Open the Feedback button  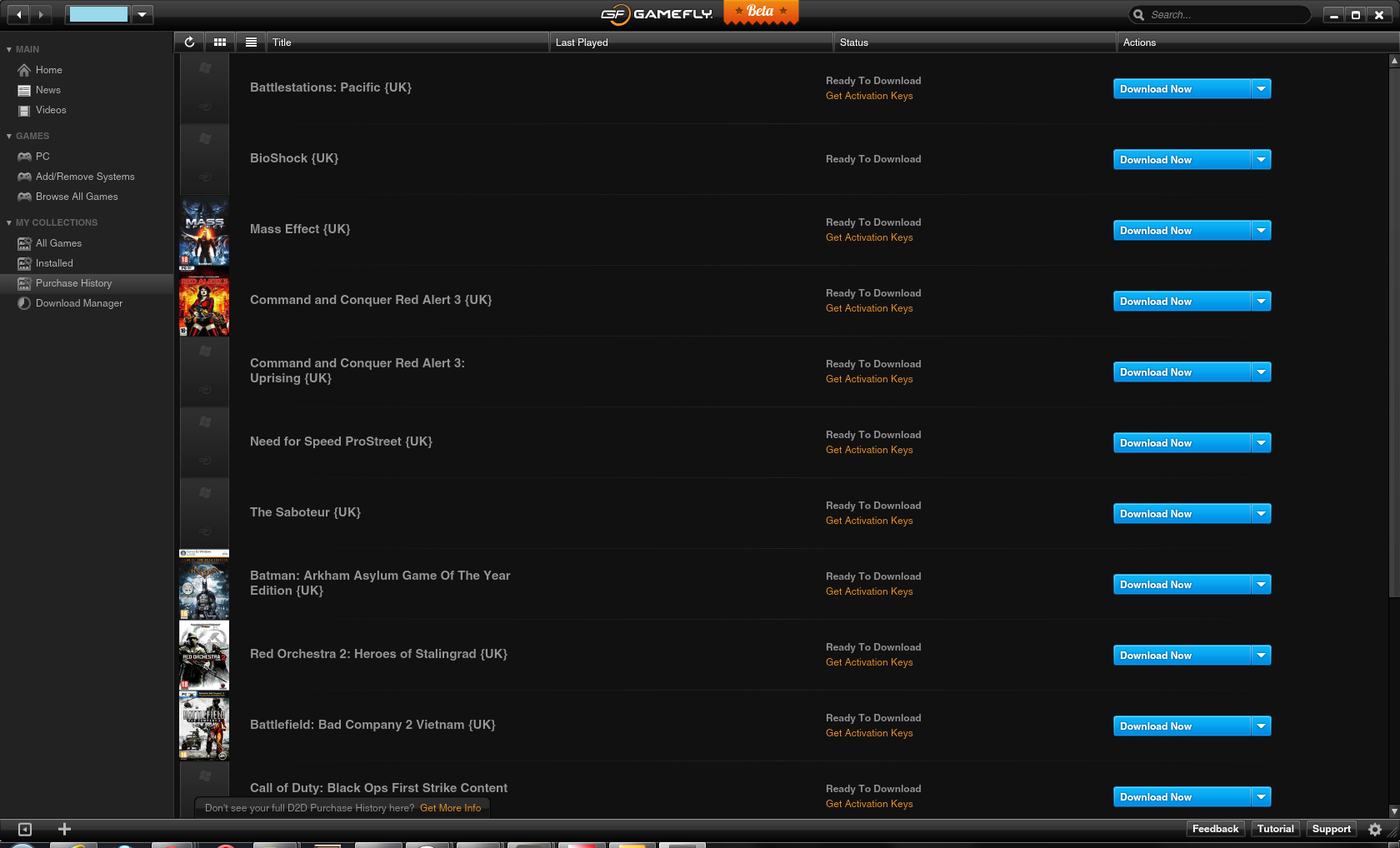(x=1215, y=829)
